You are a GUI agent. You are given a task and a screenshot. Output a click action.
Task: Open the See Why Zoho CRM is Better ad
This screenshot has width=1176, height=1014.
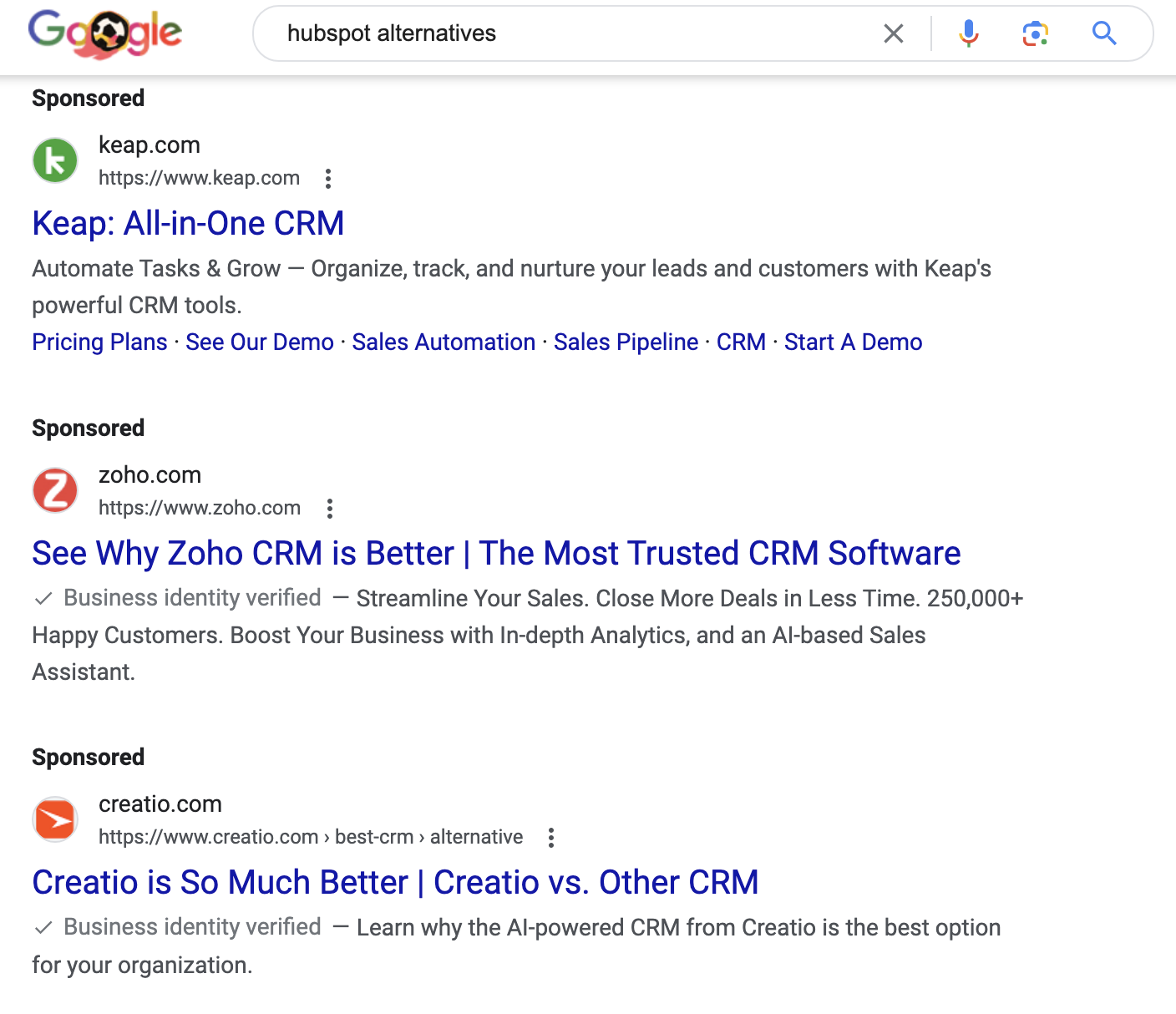click(x=496, y=553)
